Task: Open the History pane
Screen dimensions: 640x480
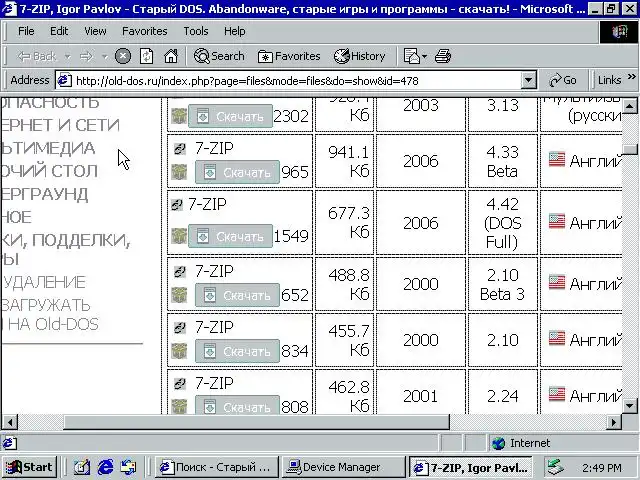Action: (x=359, y=56)
